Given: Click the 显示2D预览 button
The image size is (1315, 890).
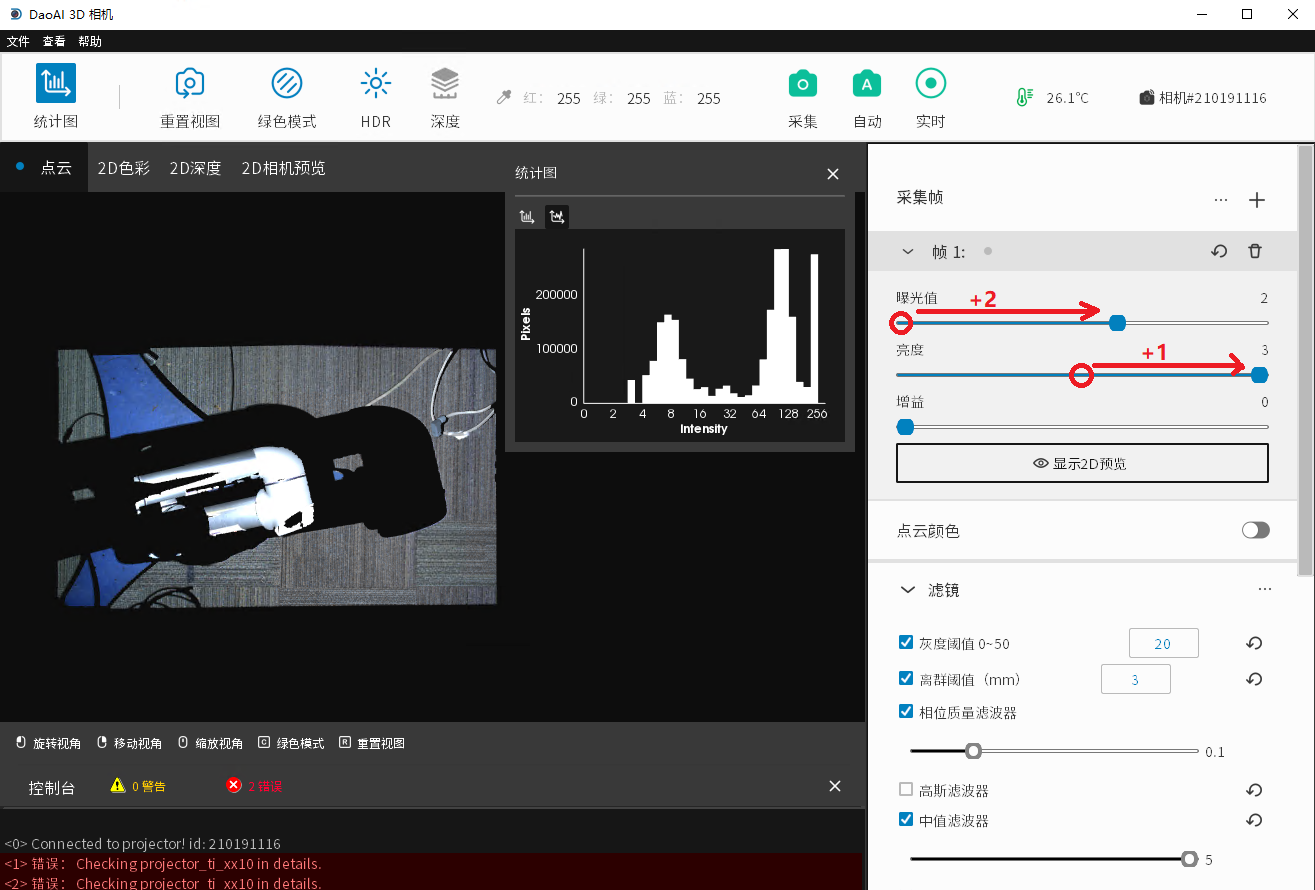Looking at the screenshot, I should pyautogui.click(x=1082, y=463).
